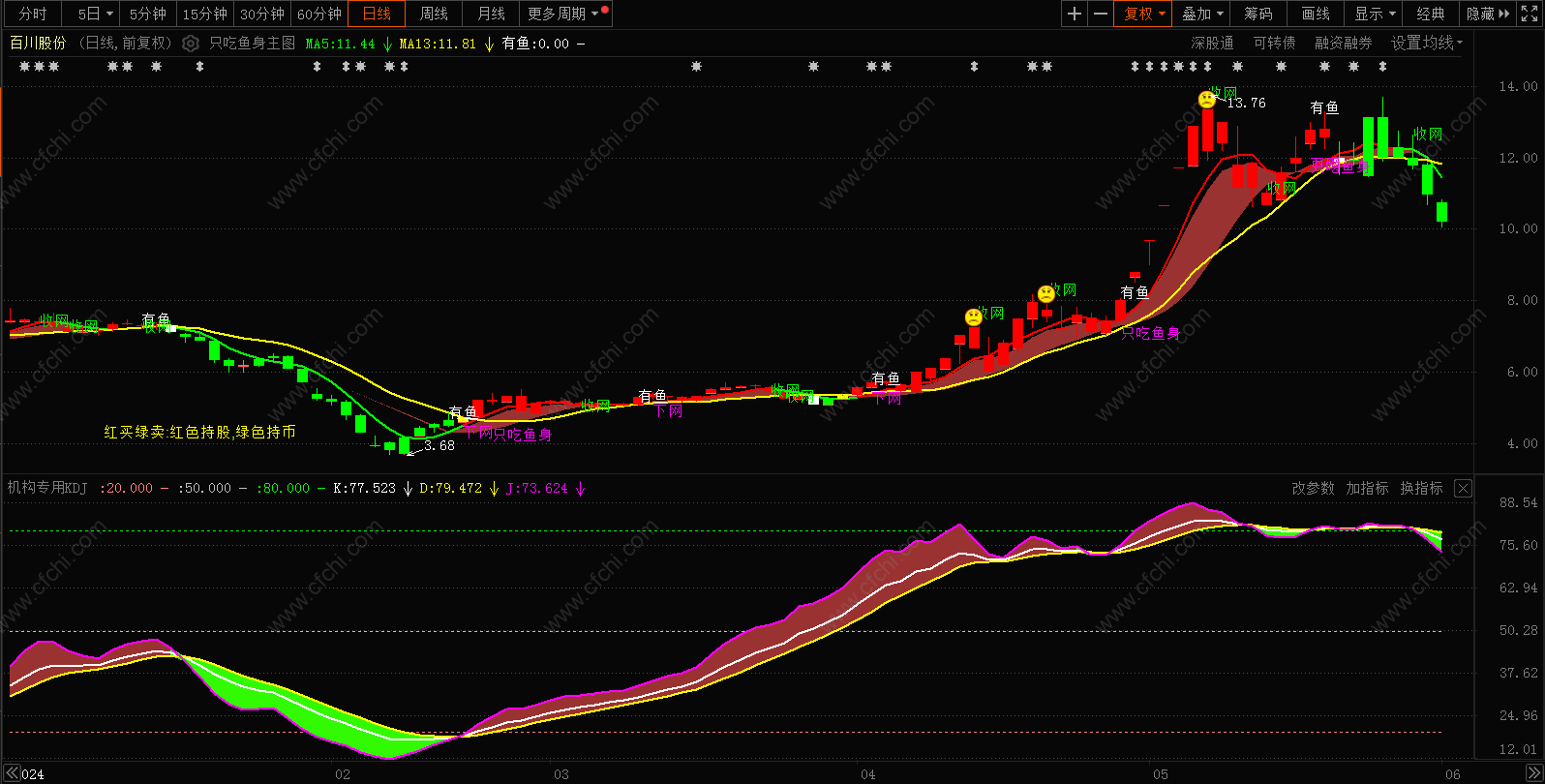Open the 叠加 overlay dropdown
This screenshot has height=784, width=1545.
coord(1201,14)
